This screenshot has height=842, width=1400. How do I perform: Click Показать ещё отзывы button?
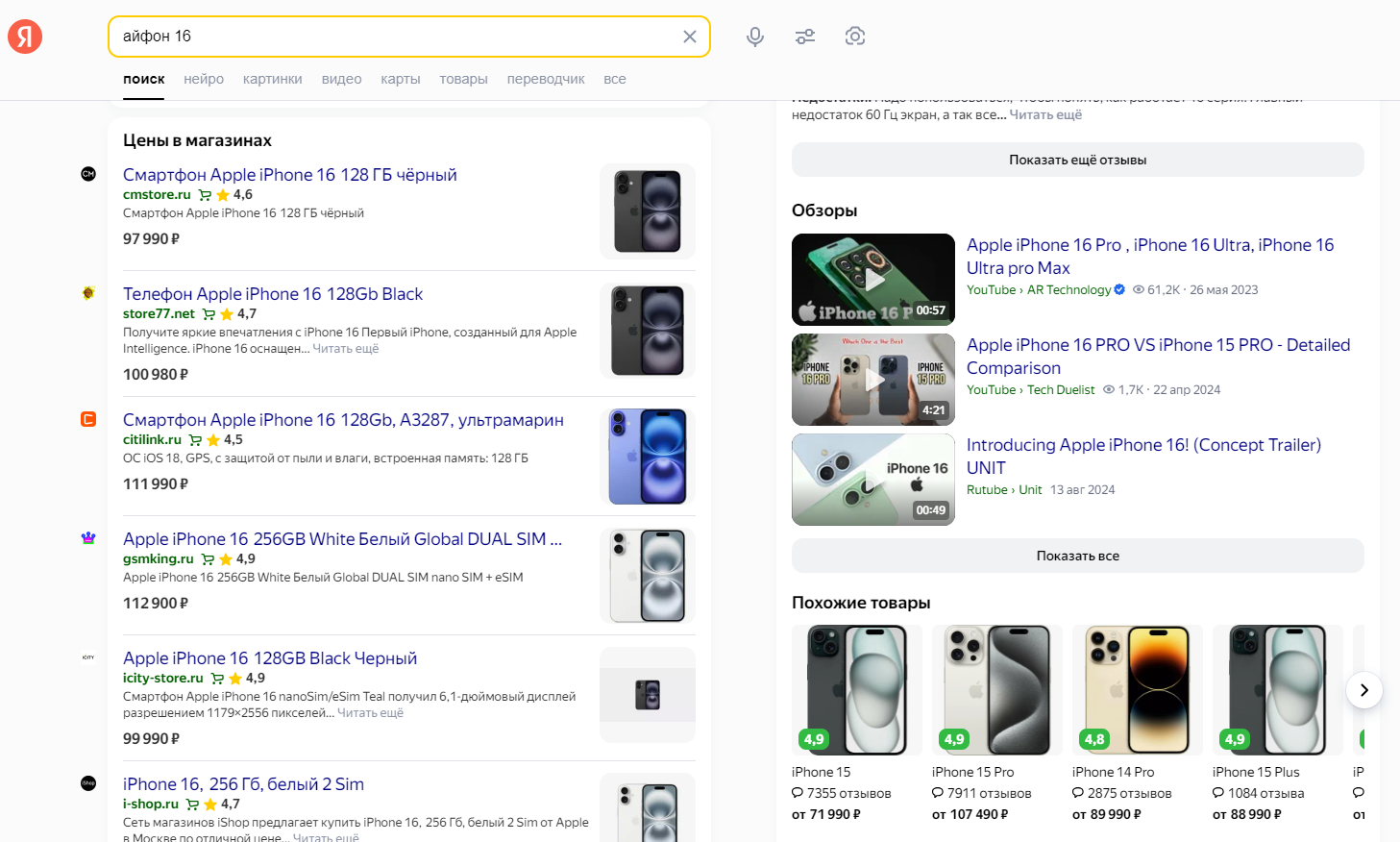coord(1078,160)
